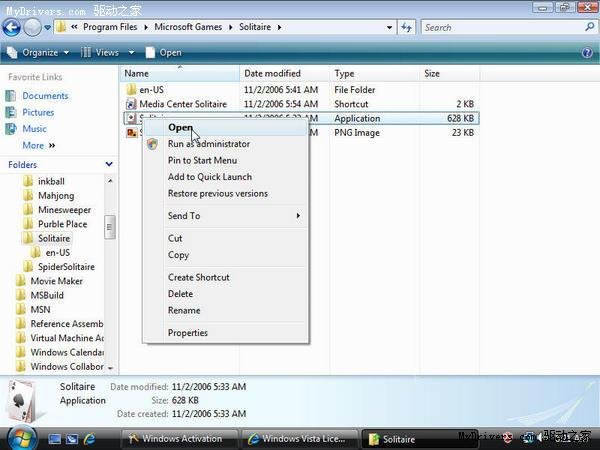Screen dimensions: 600x450
Task: Select the Solitaire application file icon
Action: [131, 118]
